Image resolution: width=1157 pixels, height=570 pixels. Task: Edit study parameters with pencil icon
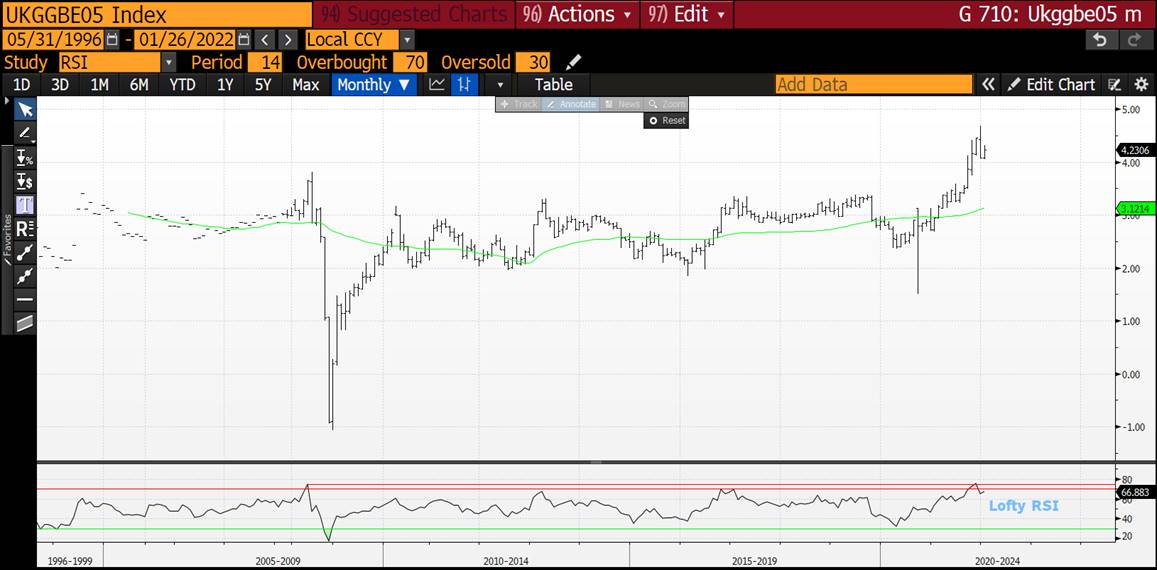573,62
